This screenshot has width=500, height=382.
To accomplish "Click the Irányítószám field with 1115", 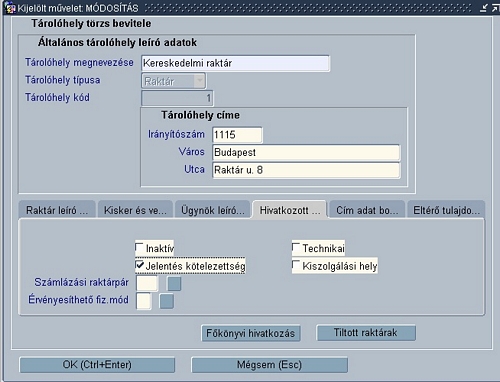I will [x=237, y=135].
